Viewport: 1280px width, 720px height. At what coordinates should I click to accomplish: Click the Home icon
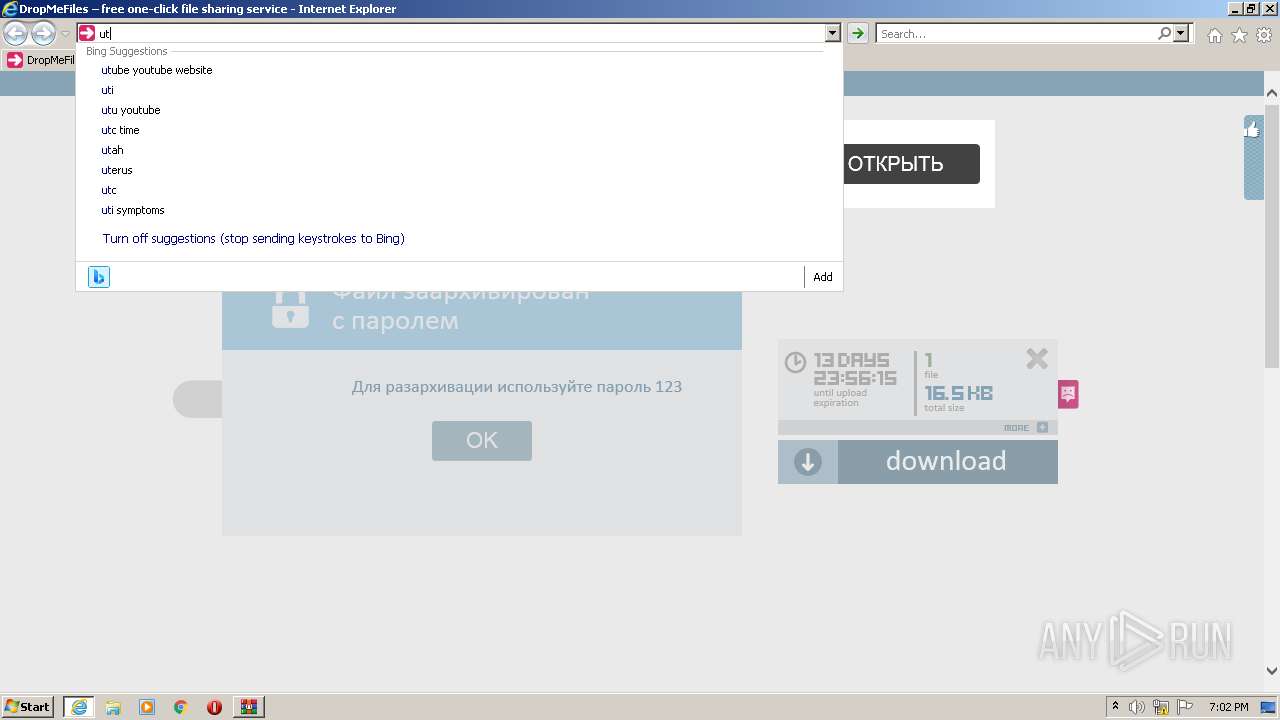click(1214, 35)
